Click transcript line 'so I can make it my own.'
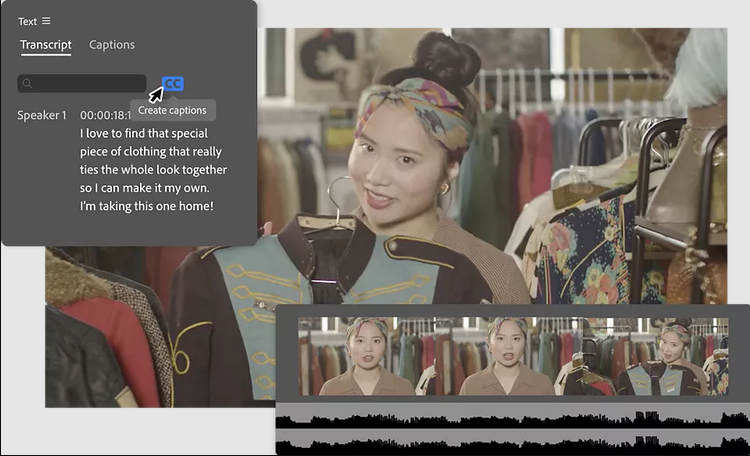This screenshot has height=456, width=750. (x=145, y=188)
